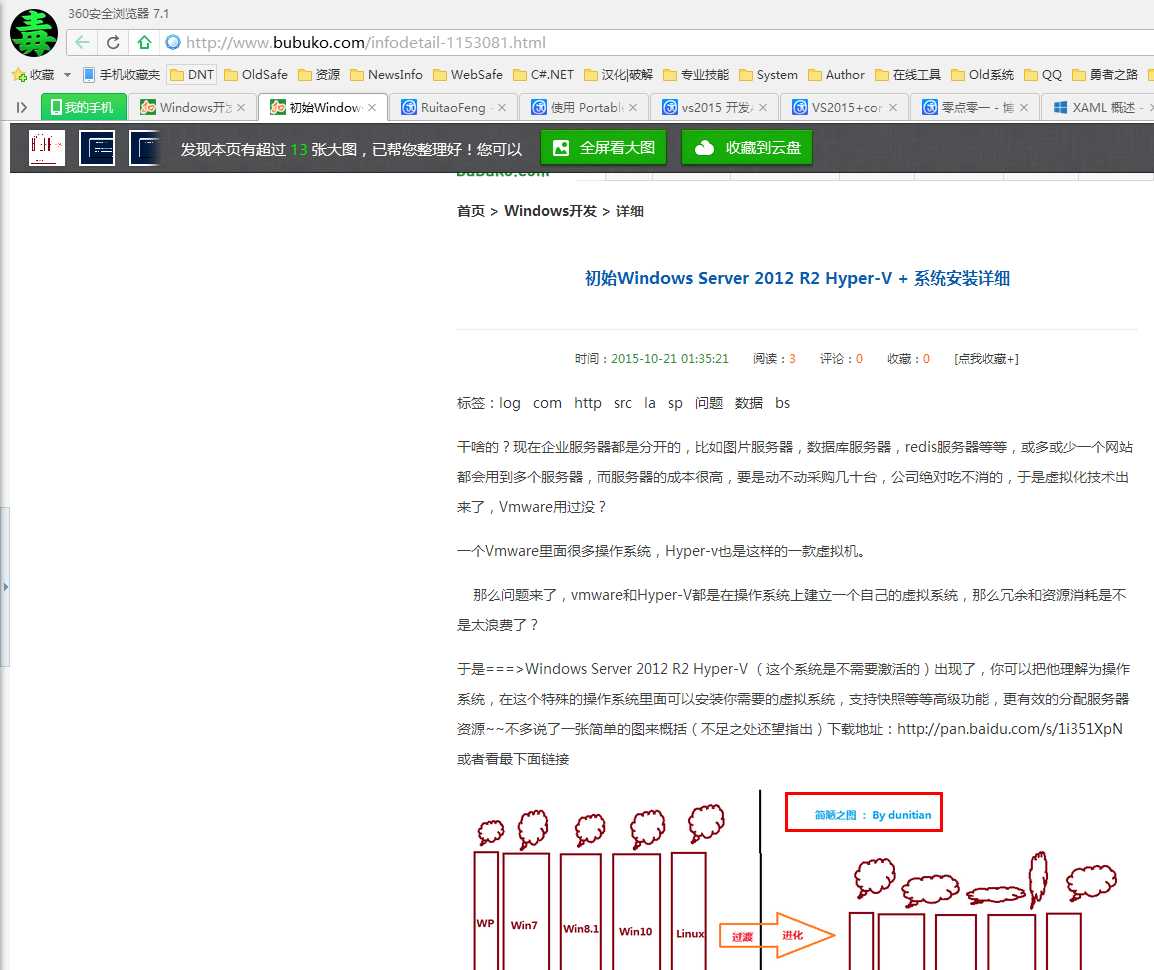Open 手机收藏夹 bookmark
Image resolution: width=1154 pixels, height=970 pixels.
[x=121, y=75]
